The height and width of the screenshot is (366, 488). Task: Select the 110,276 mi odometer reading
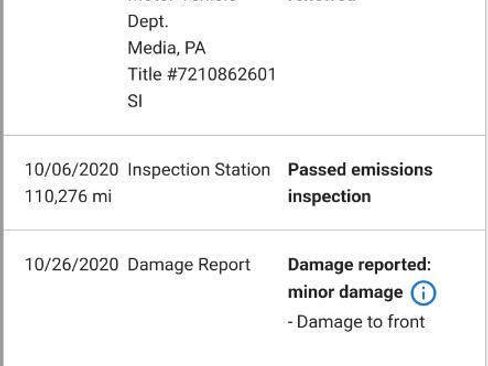click(68, 196)
